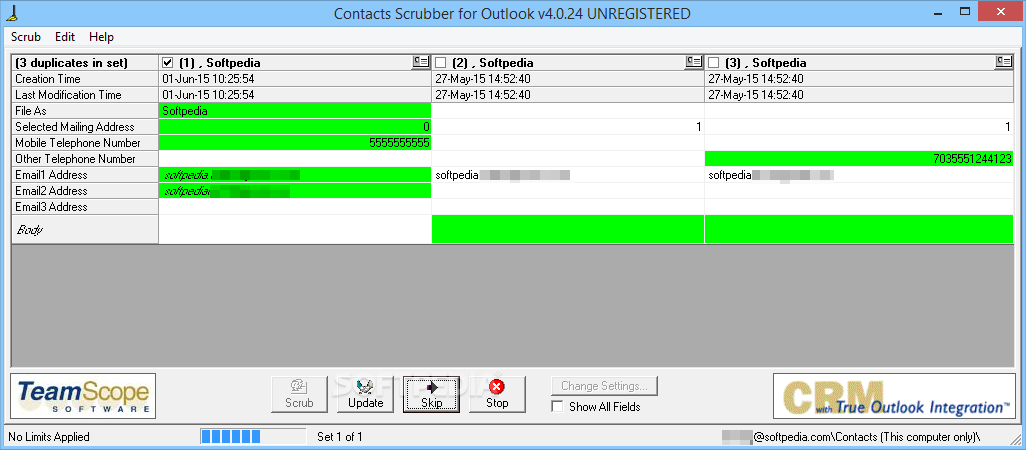Select Email2 Address cell of contact (1)
Image resolution: width=1026 pixels, height=450 pixels.
pos(295,191)
